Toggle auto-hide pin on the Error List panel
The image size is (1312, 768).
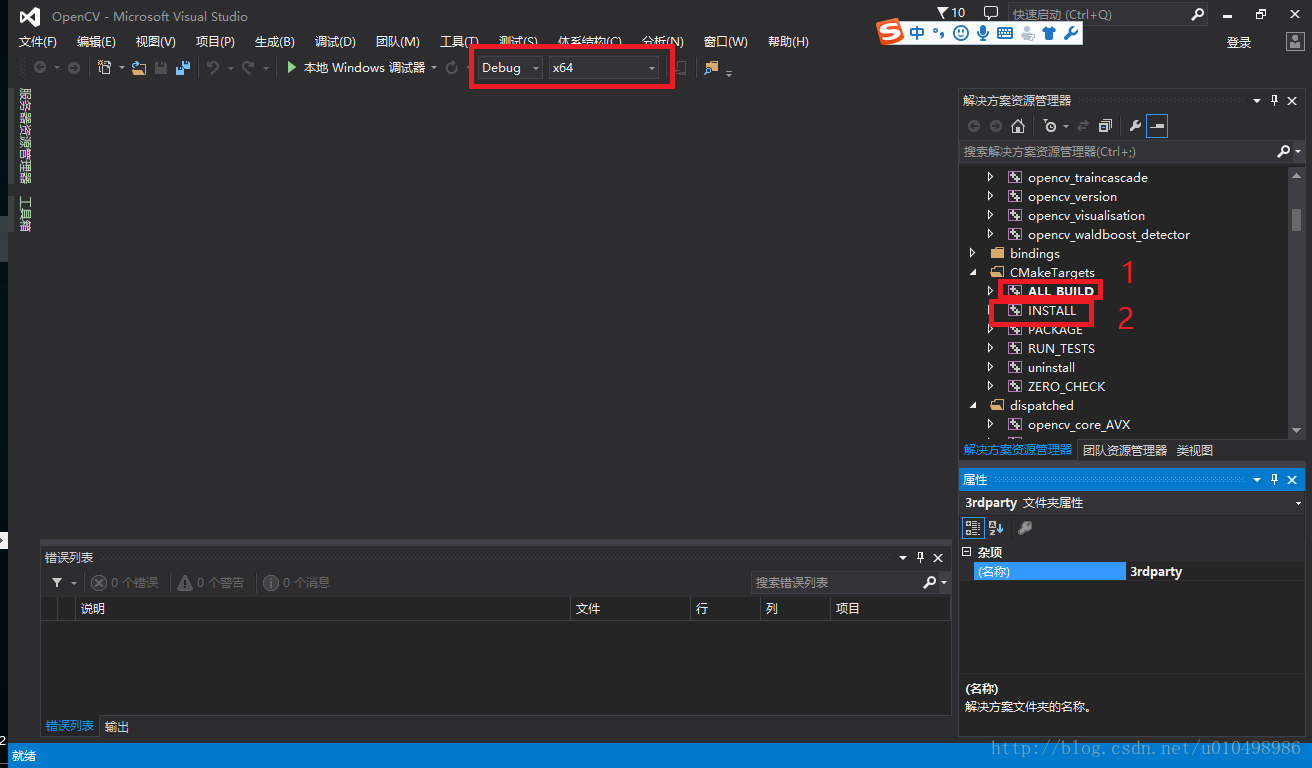tap(920, 557)
